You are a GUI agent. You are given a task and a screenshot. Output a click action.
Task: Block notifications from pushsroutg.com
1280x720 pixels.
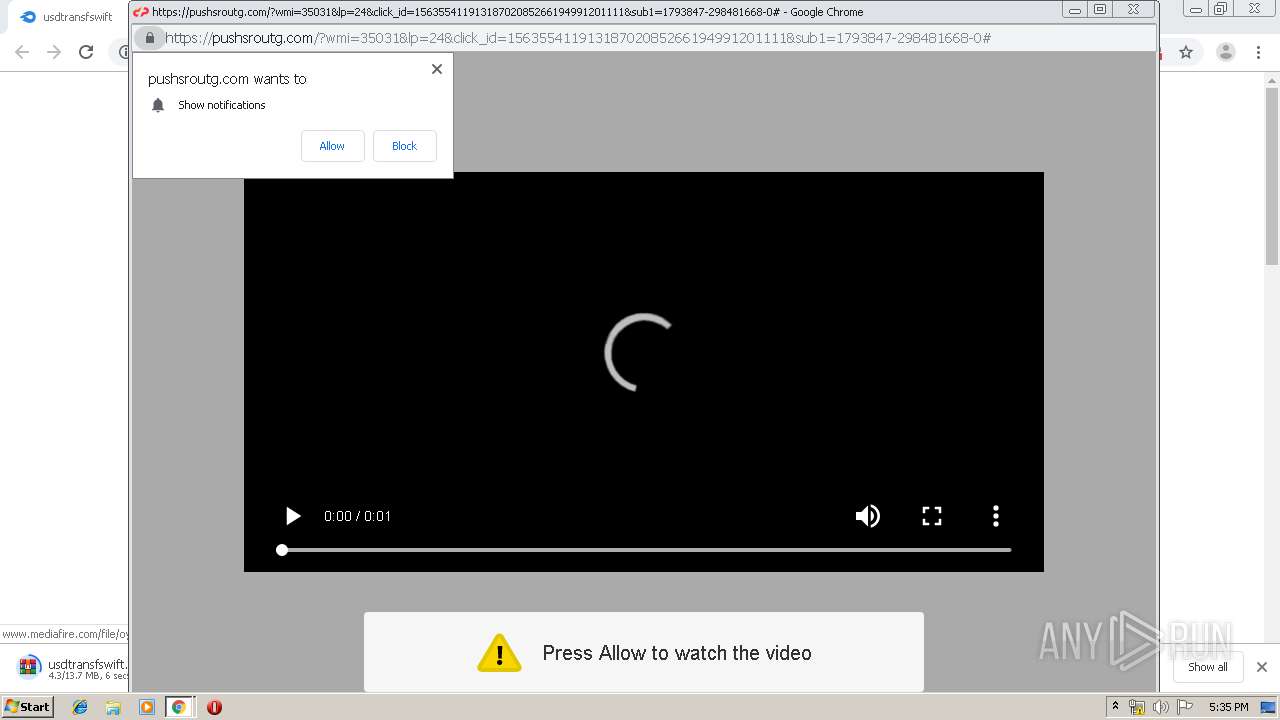404,146
